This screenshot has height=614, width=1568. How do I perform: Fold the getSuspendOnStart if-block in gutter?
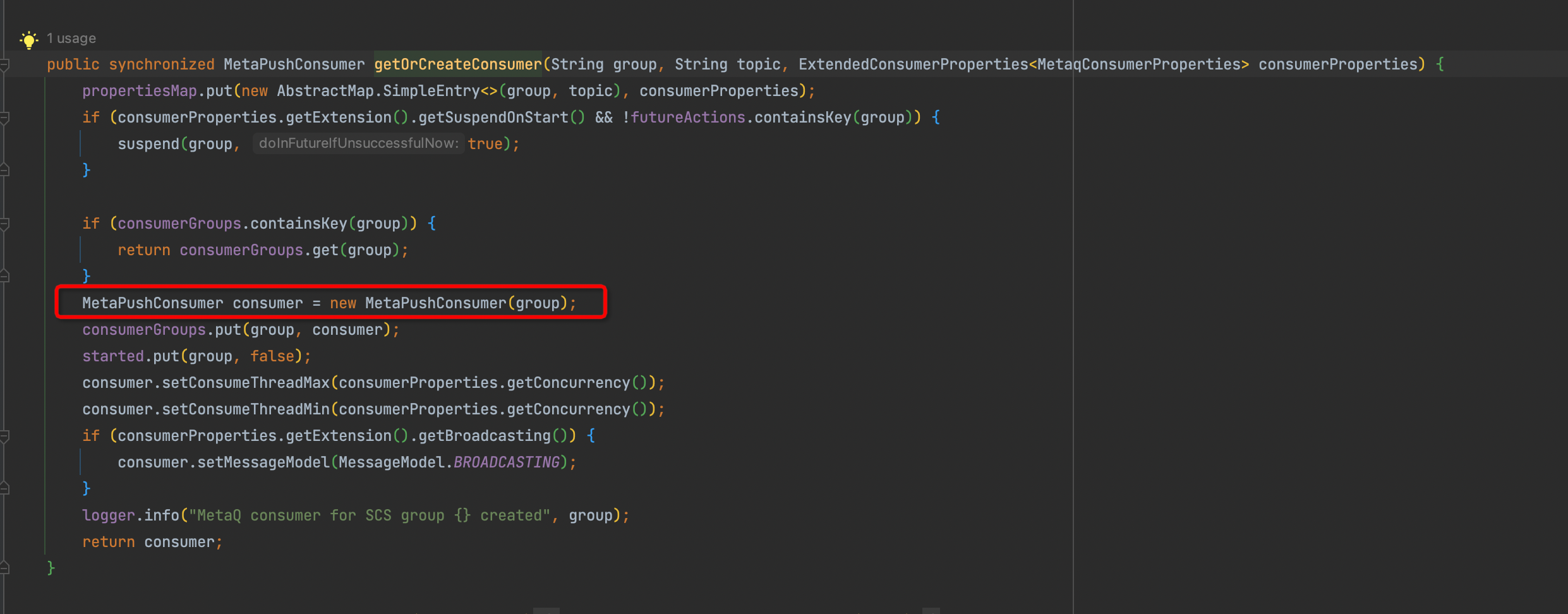[x=4, y=118]
